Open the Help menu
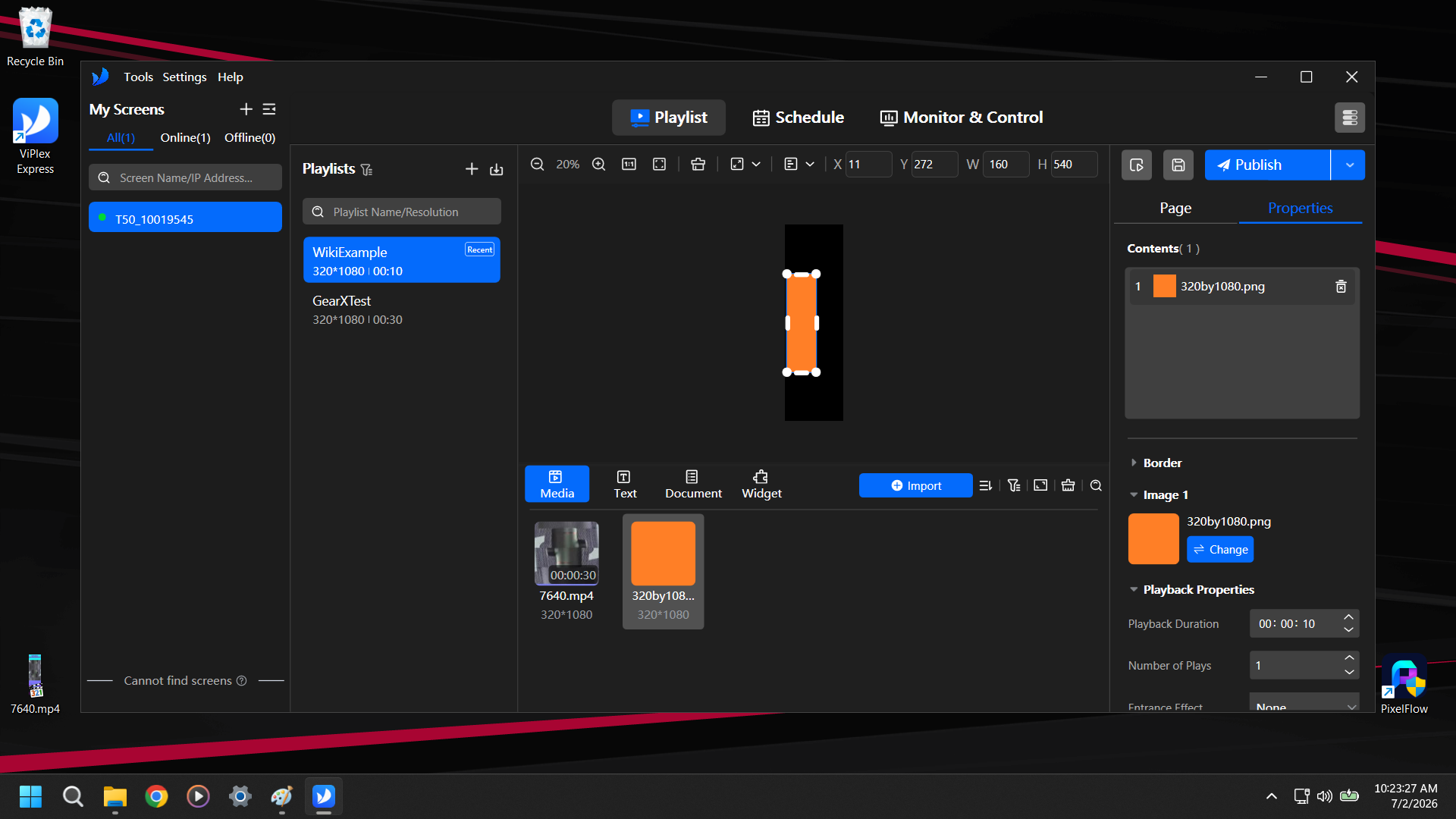 pyautogui.click(x=230, y=77)
